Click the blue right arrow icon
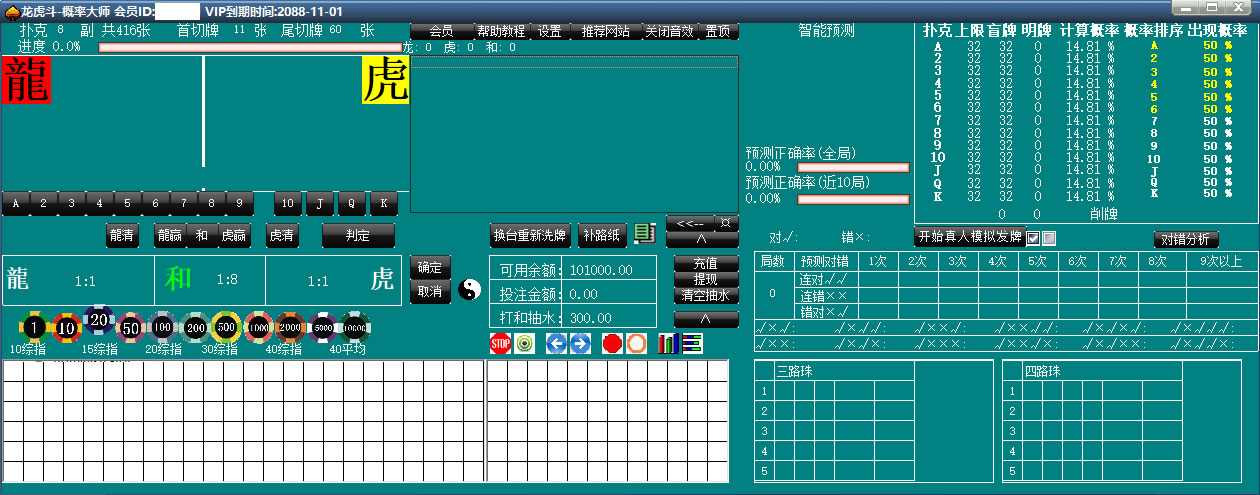1260x495 pixels. pos(580,344)
